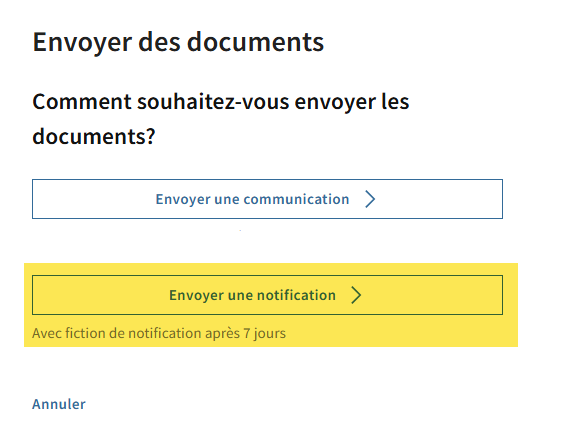Choose the Envoyer une notification button
Screen dimensions: 562x437
click(267, 295)
